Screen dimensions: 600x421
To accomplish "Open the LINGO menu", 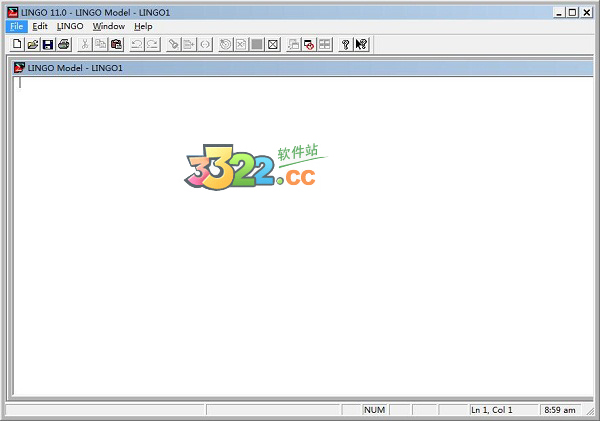I will pyautogui.click(x=70, y=26).
